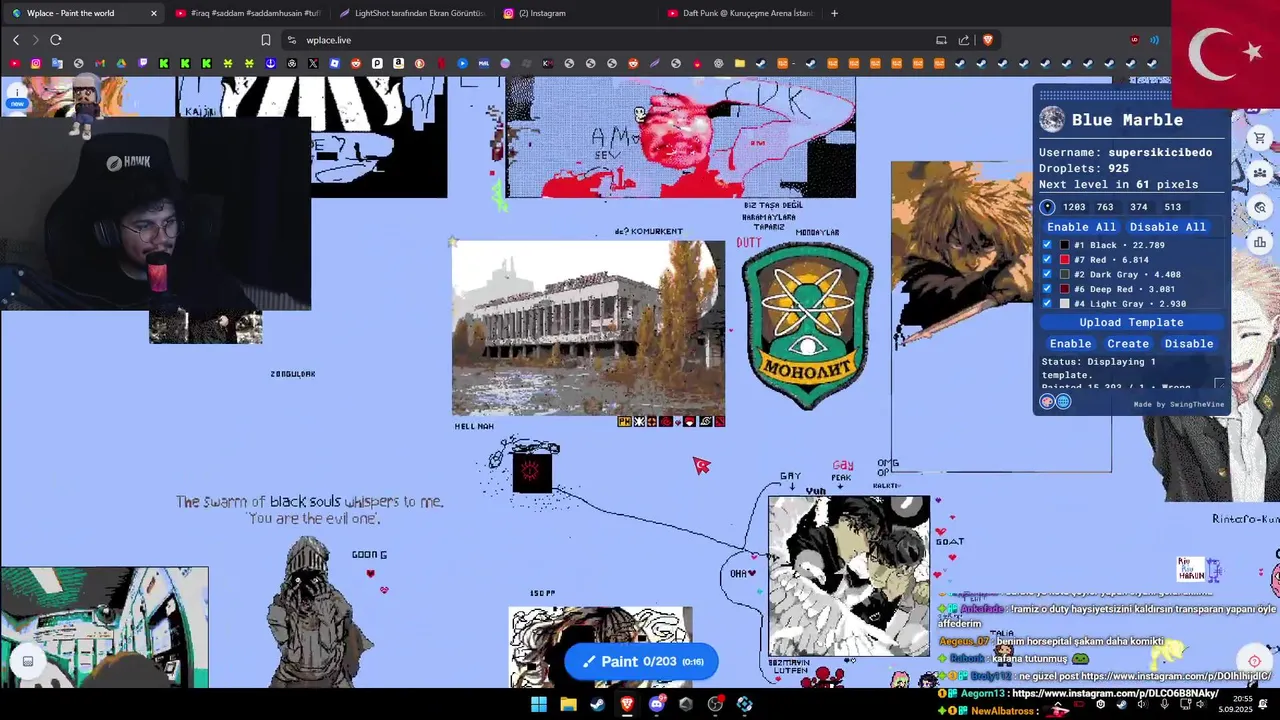1280x720 pixels.
Task: Reload the wplace.live page
Action: click(x=56, y=40)
